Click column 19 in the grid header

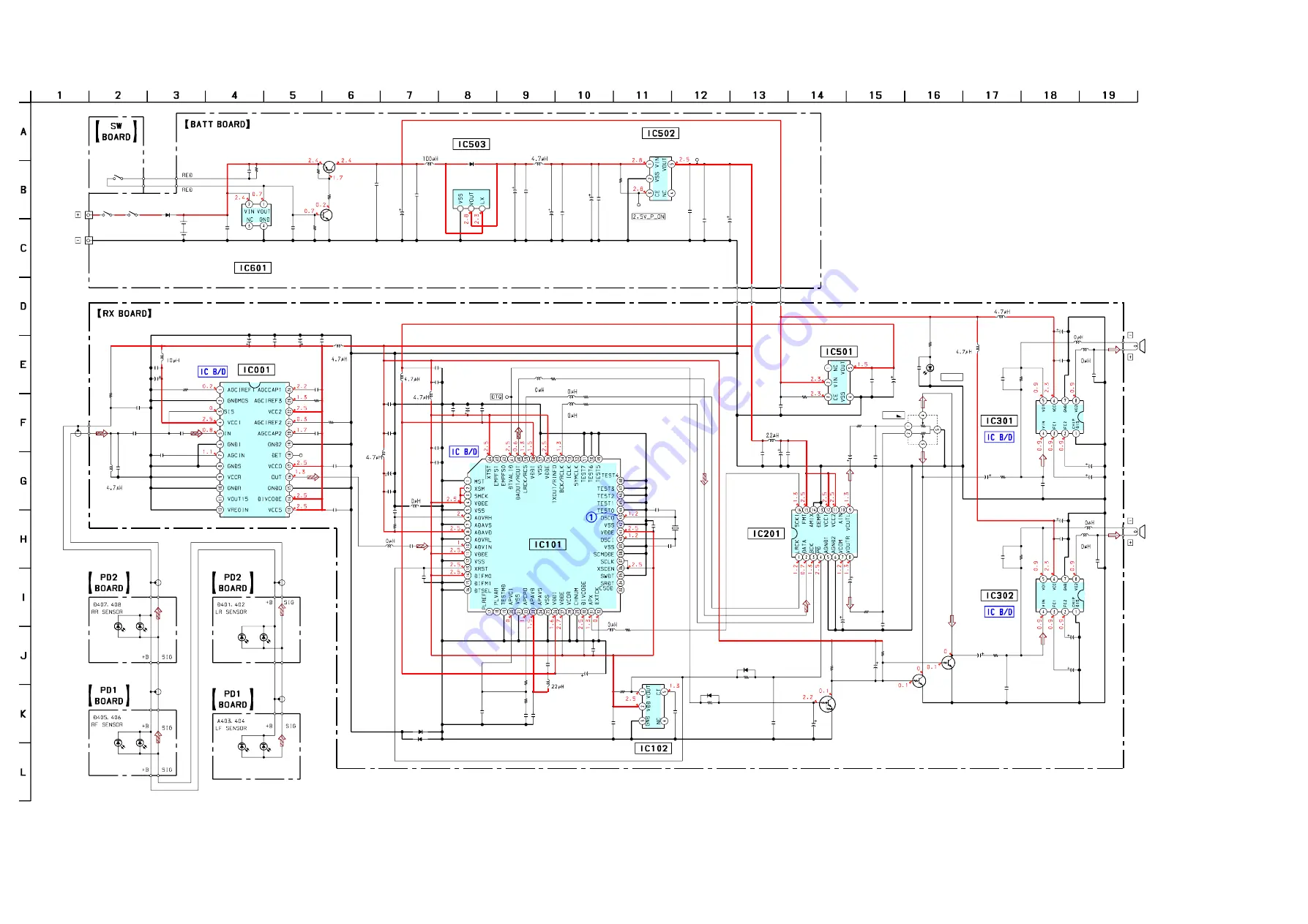1108,95
